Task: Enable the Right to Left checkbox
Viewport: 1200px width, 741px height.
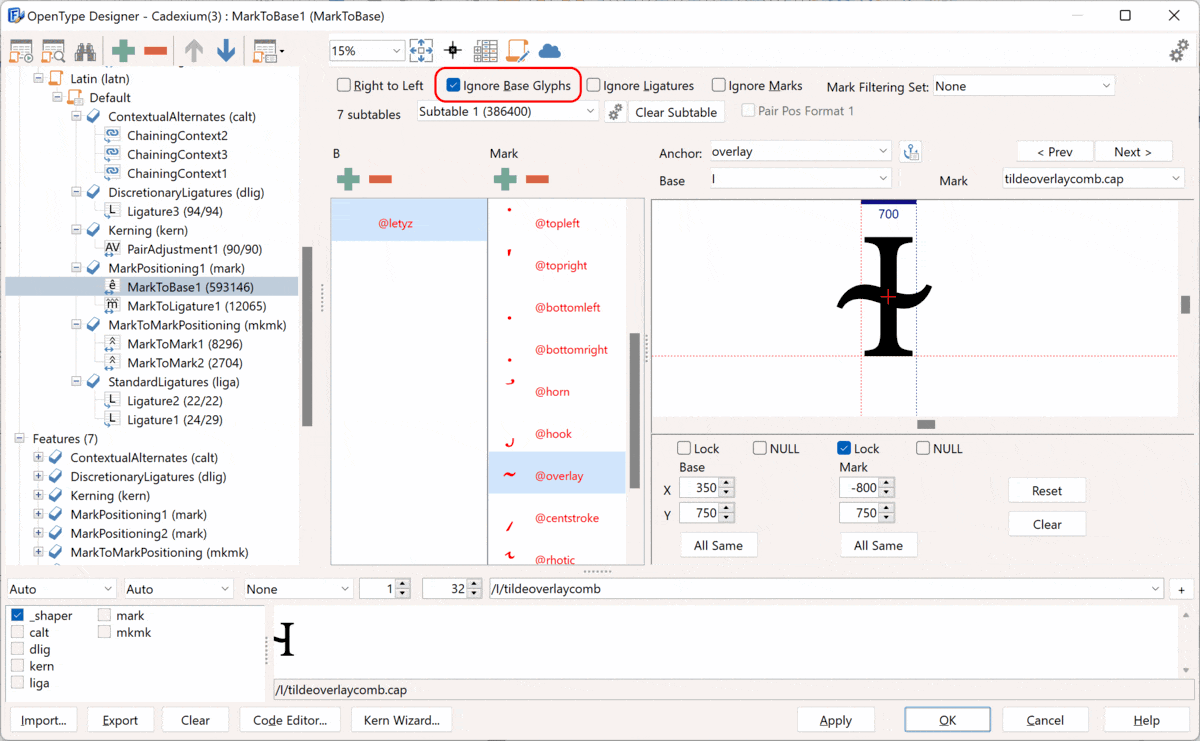Action: 344,86
